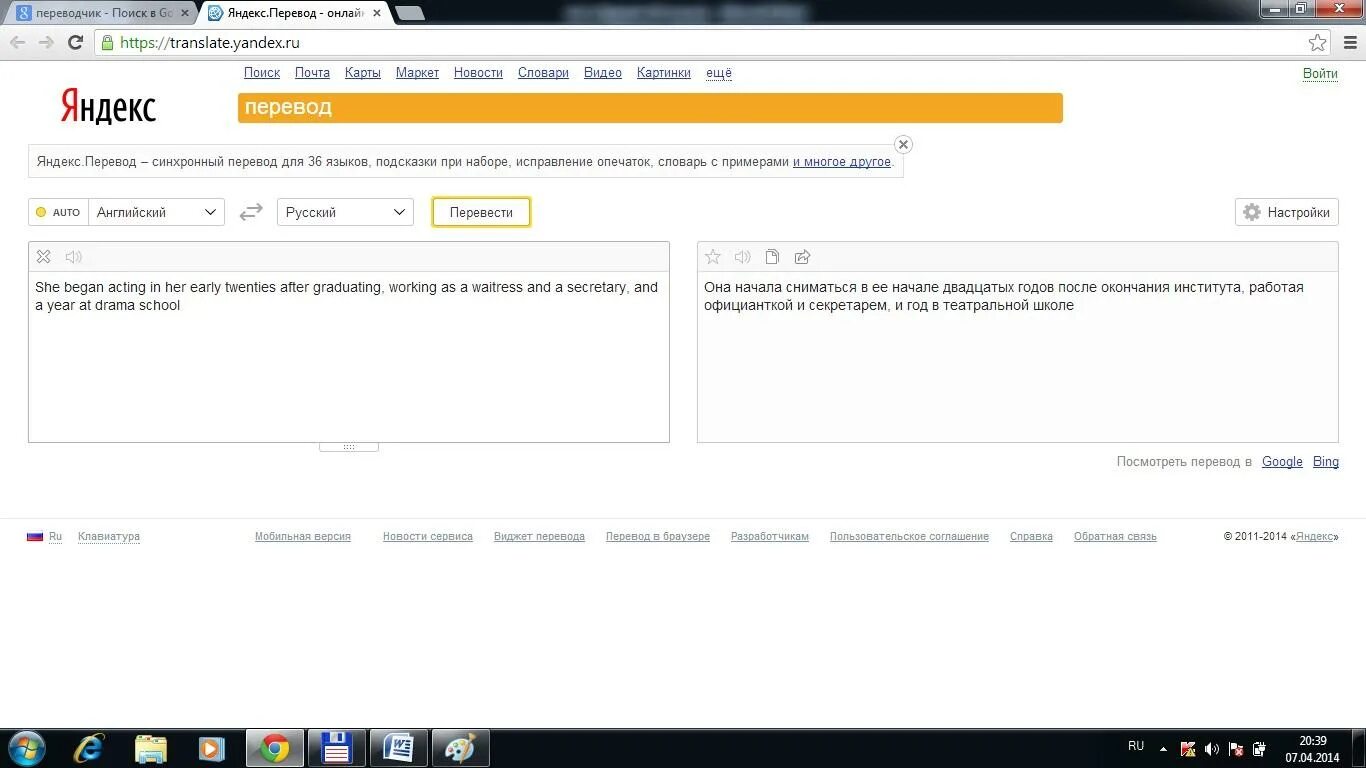
Task: Follow the и многое другое link
Action: coord(841,161)
